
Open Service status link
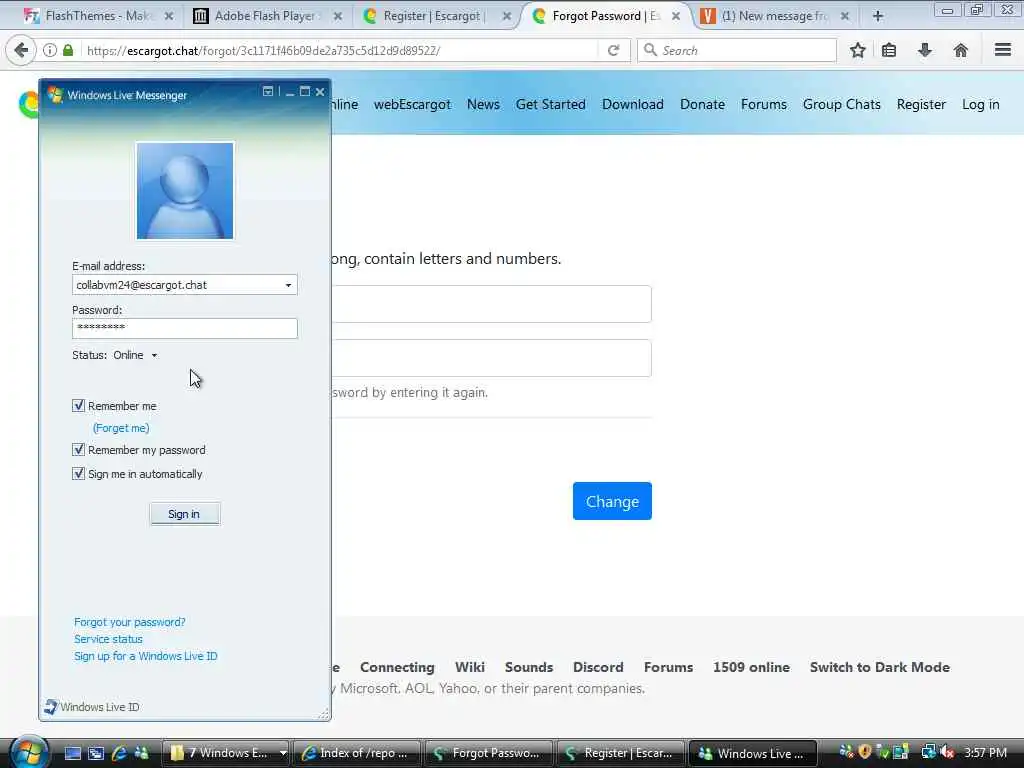pos(108,639)
